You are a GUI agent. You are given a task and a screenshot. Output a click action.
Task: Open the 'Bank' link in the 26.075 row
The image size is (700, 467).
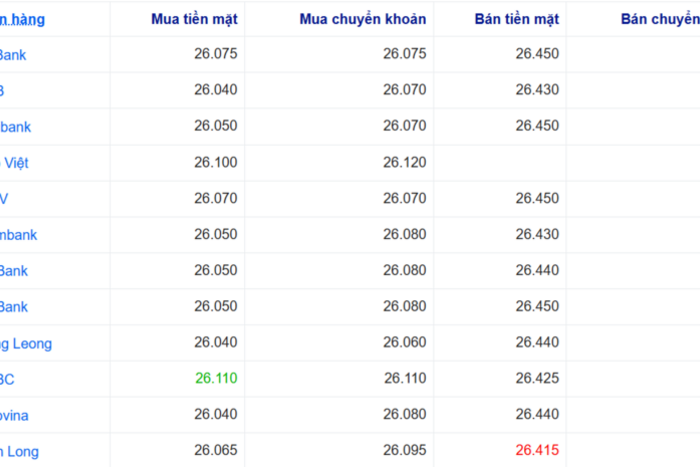13,54
